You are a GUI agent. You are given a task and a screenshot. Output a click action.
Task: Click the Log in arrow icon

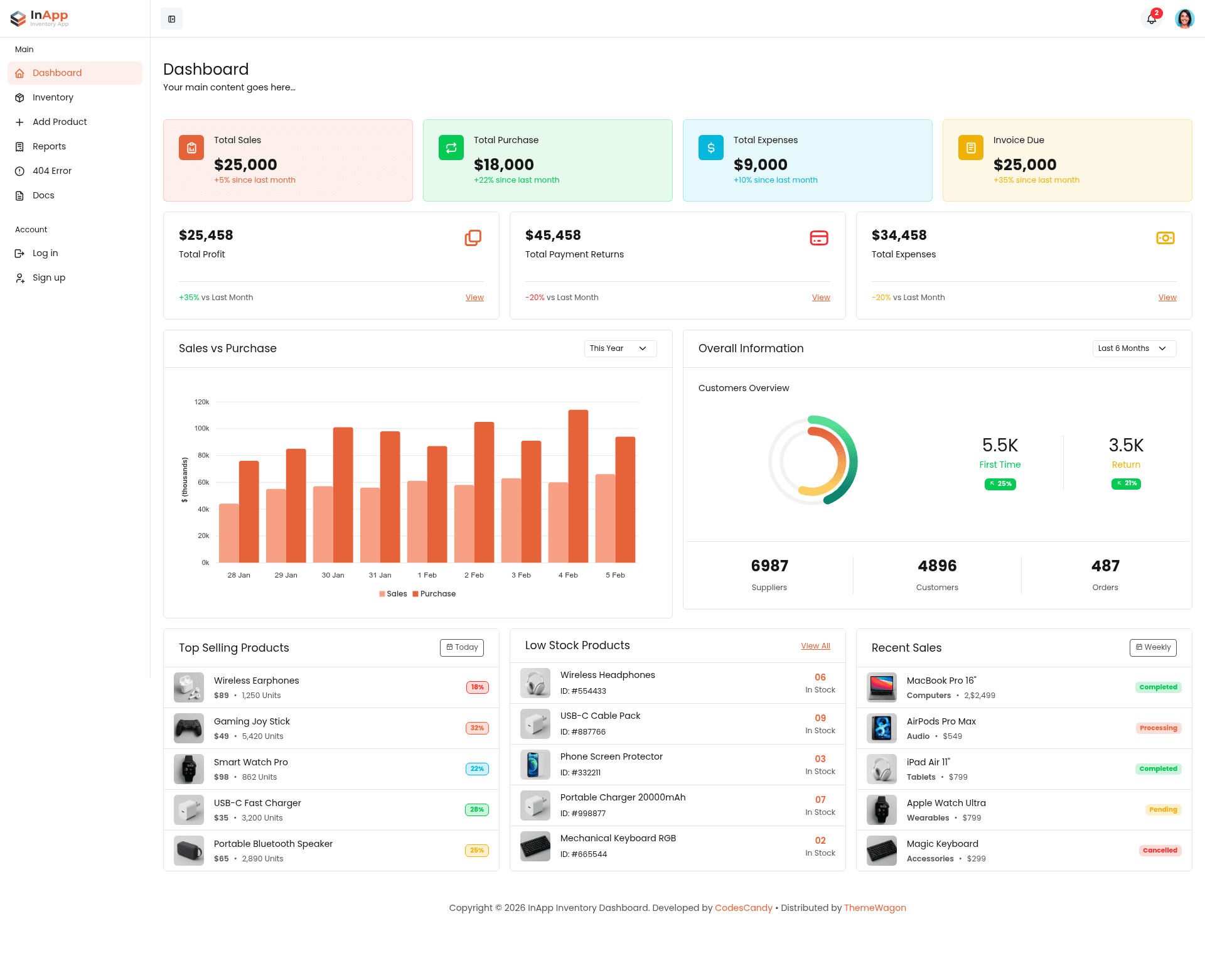point(20,254)
